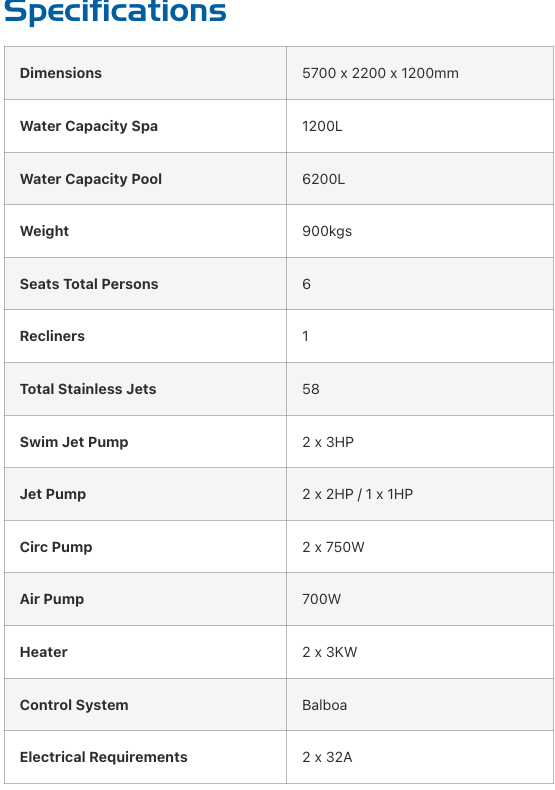Click the 1200L spa capacity value
The image size is (555, 790).
click(322, 126)
